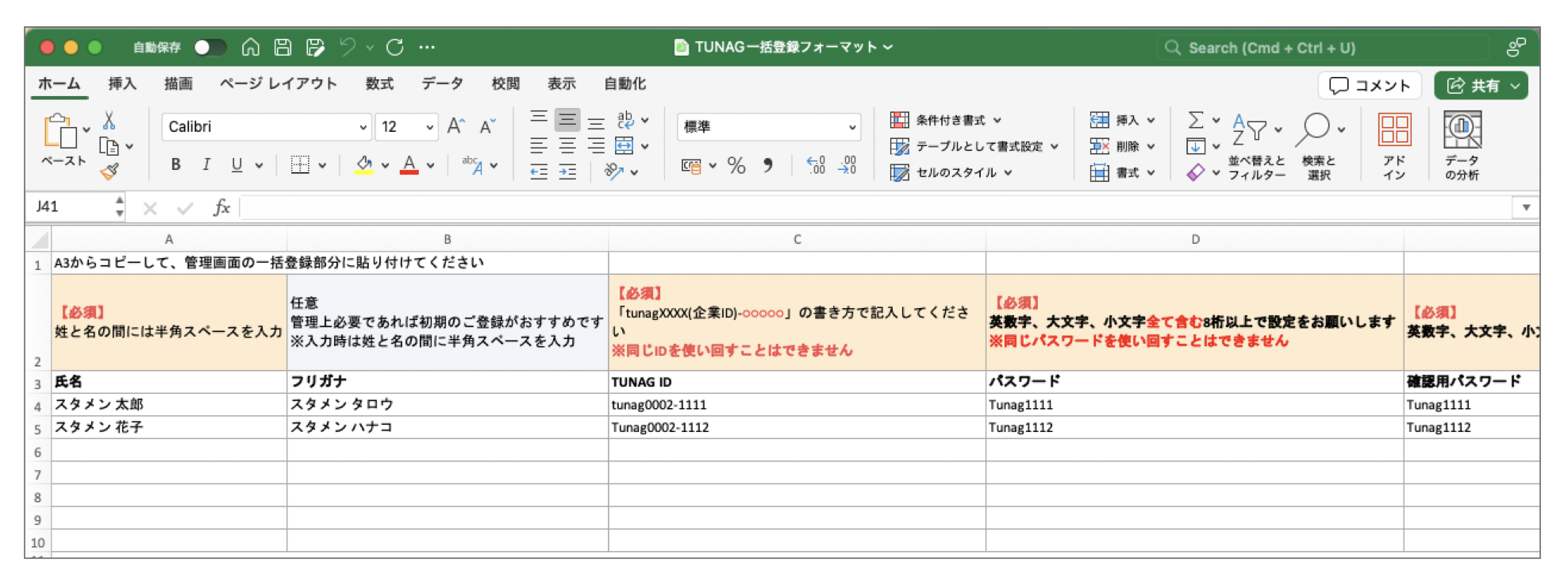Click the Search field in title bar

coord(1323,48)
